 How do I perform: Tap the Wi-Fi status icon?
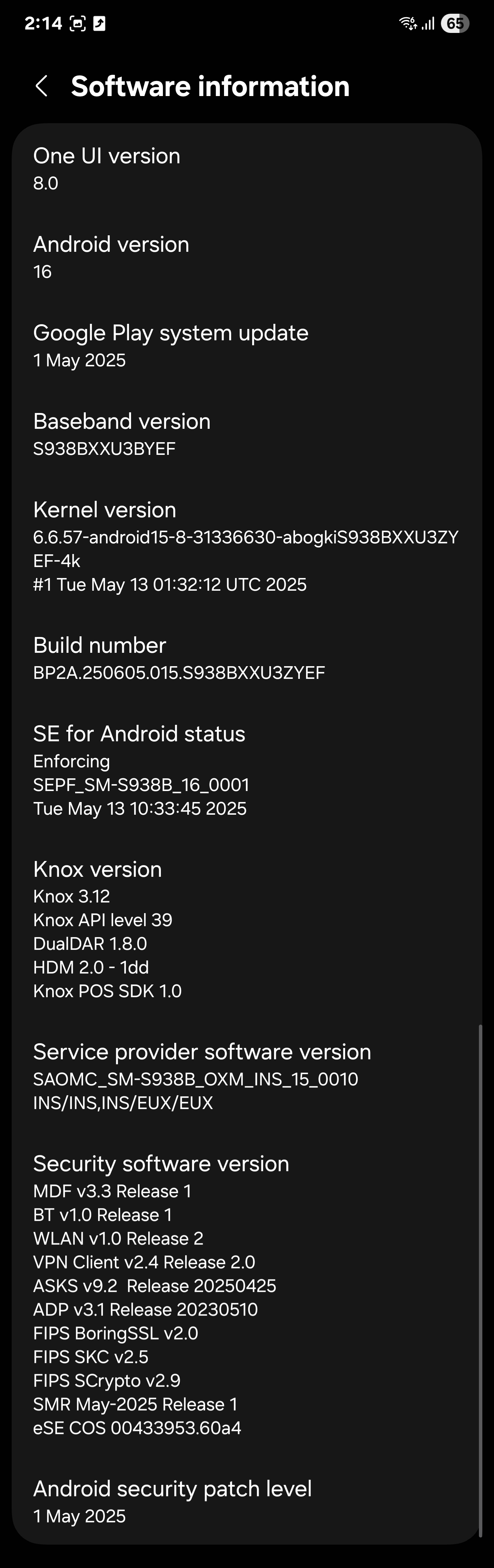(408, 24)
